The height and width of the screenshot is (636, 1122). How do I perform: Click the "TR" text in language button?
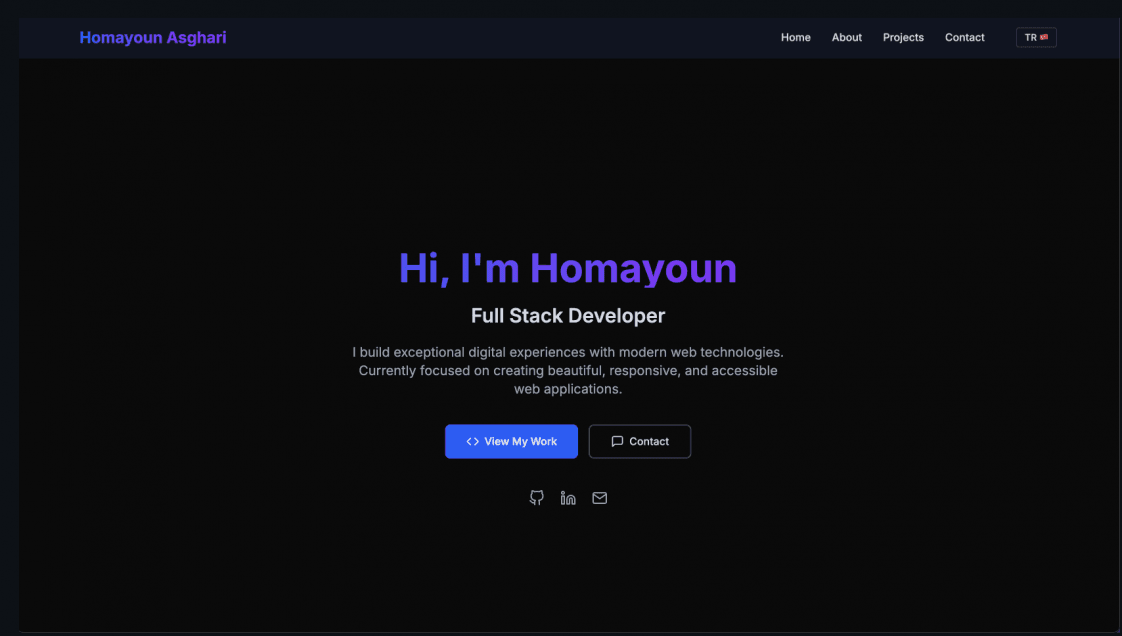click(1030, 37)
